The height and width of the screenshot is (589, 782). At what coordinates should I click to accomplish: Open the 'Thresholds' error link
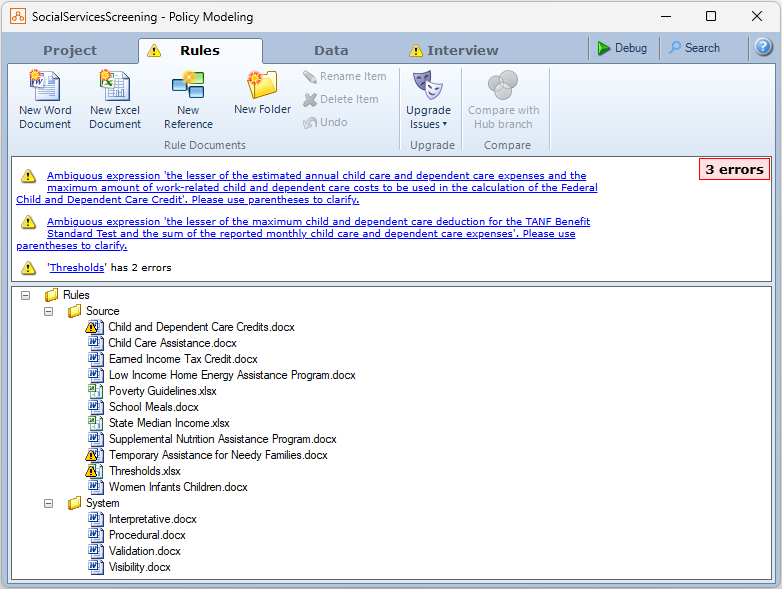point(77,267)
